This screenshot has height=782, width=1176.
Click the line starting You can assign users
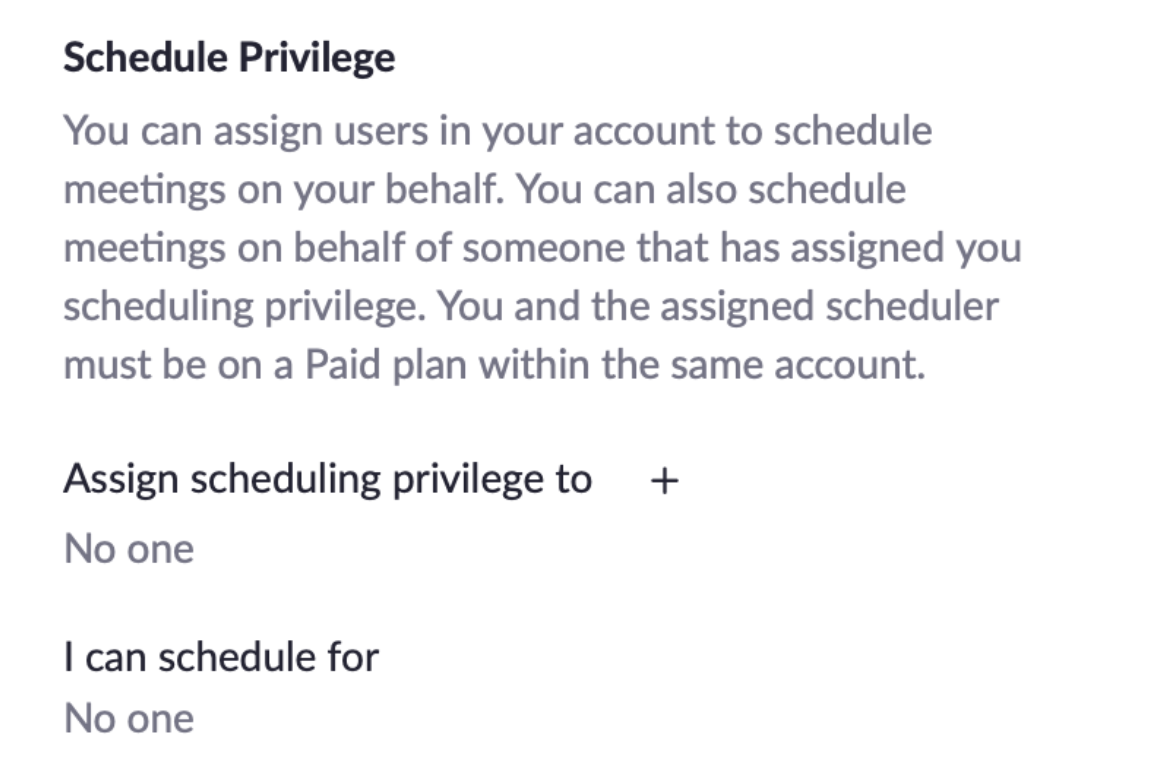click(x=498, y=132)
